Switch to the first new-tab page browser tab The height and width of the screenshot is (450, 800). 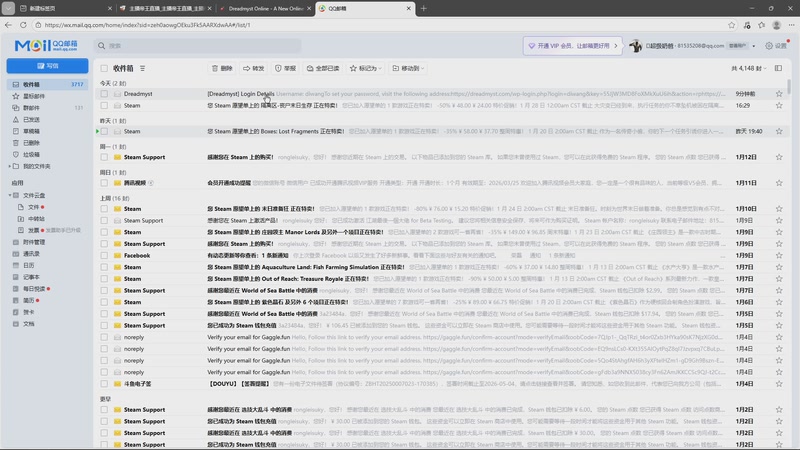[x=64, y=9]
